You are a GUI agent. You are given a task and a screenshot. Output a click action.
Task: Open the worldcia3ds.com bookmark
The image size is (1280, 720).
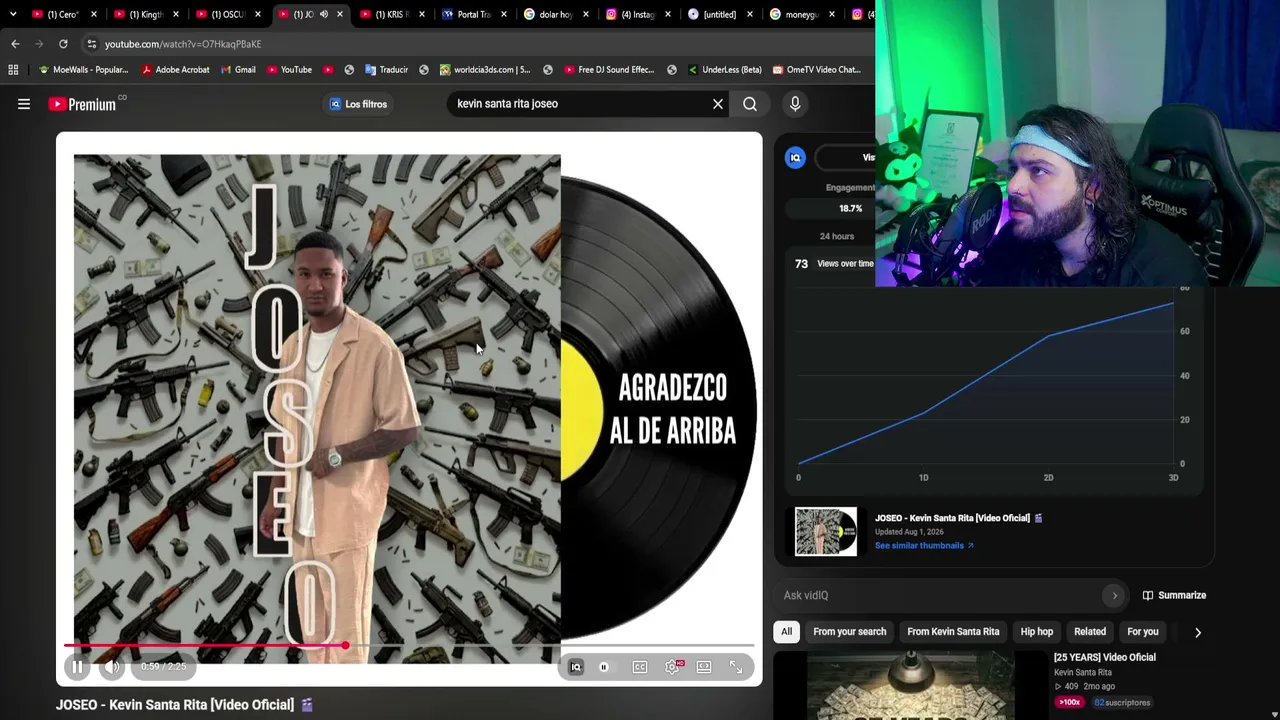tap(485, 70)
